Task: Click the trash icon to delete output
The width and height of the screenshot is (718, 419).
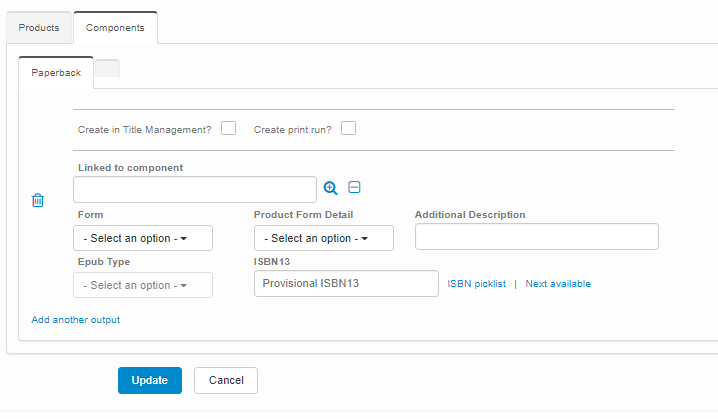Action: [38, 200]
